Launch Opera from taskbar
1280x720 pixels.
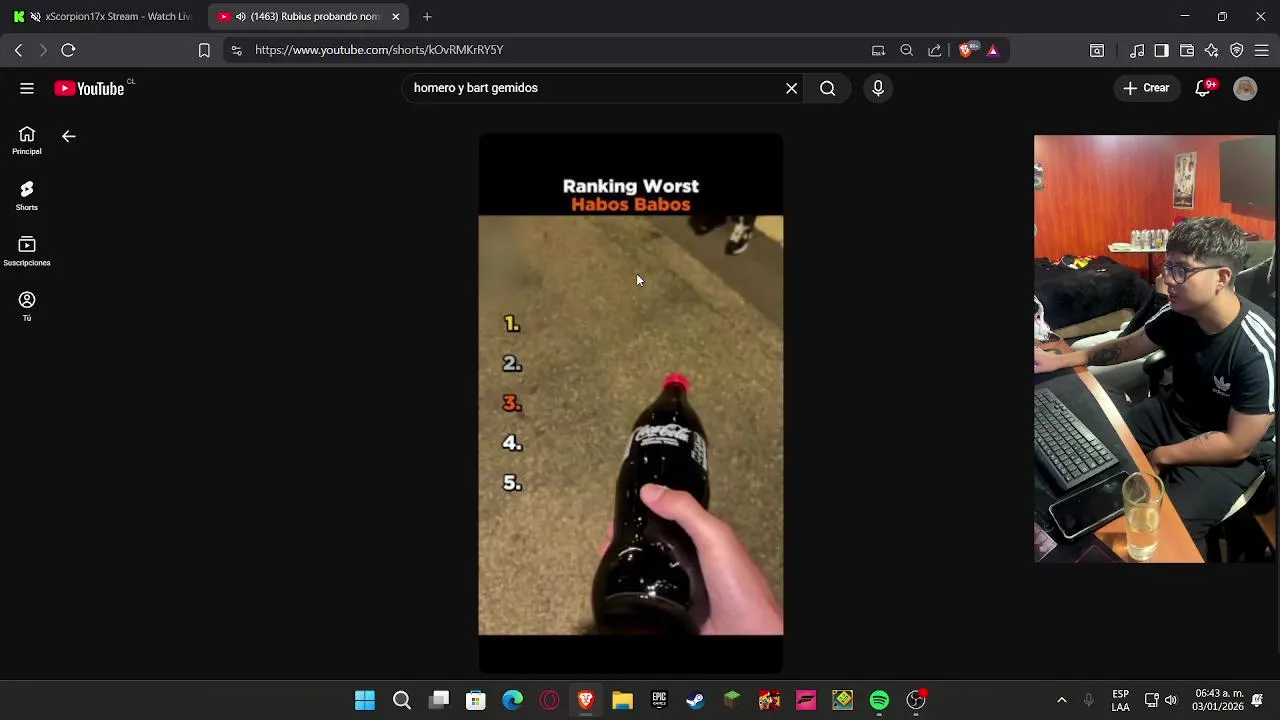[x=549, y=700]
